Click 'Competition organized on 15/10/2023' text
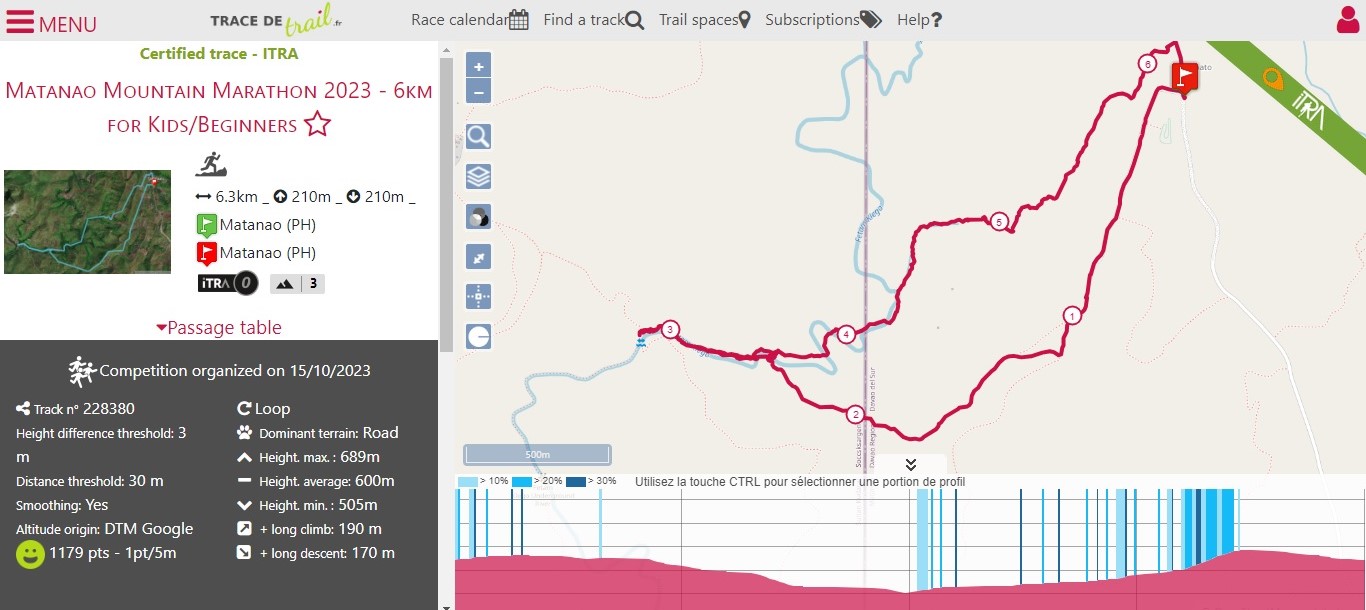1366x610 pixels. (x=235, y=371)
